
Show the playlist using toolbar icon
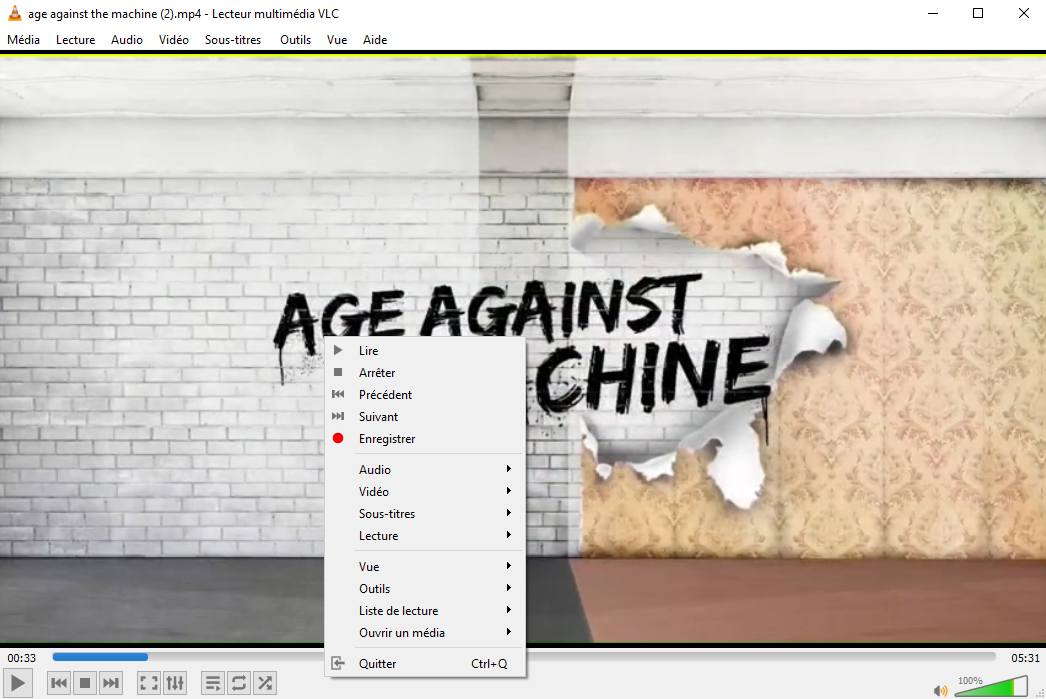pyautogui.click(x=213, y=683)
